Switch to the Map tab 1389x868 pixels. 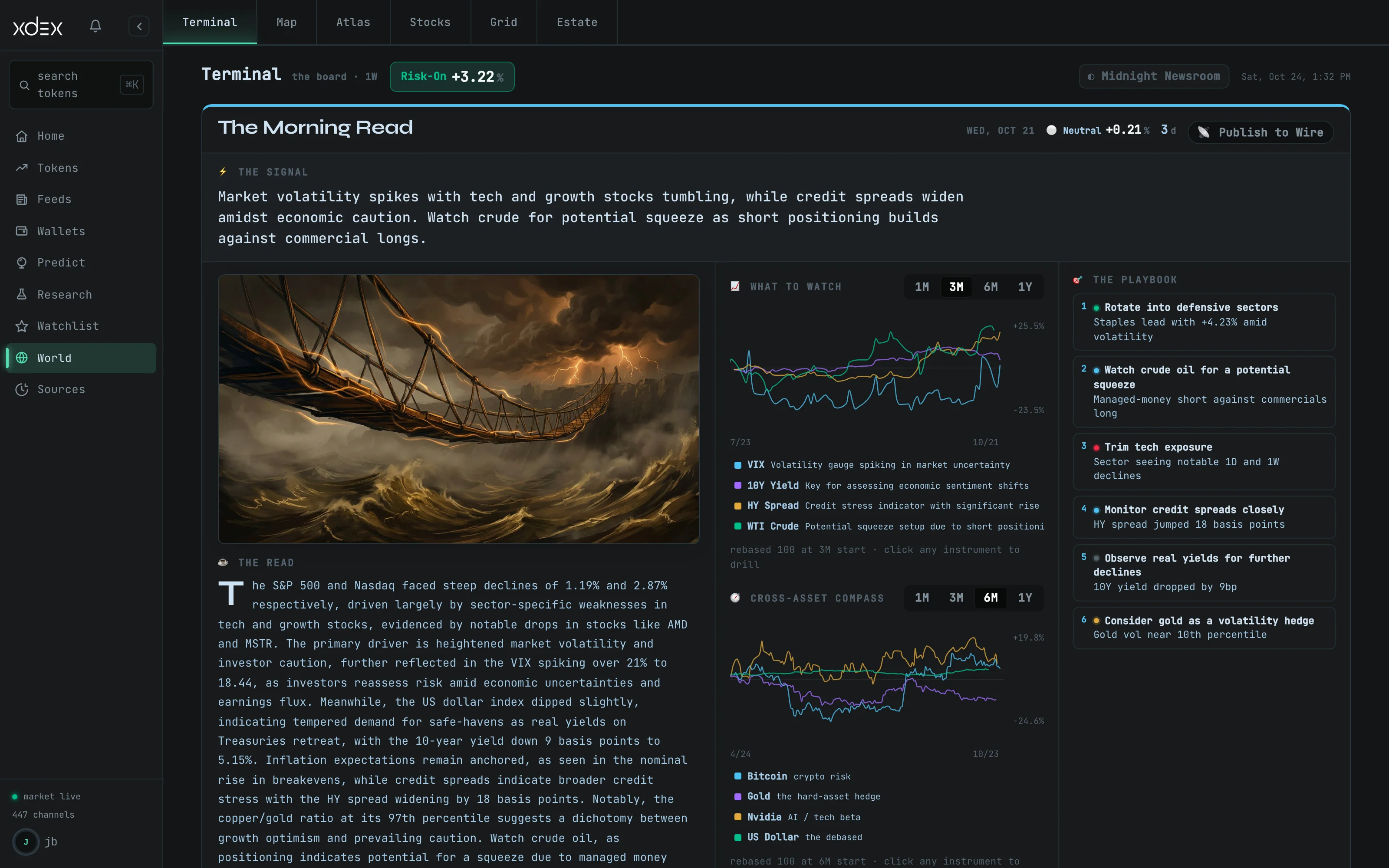pos(286,23)
